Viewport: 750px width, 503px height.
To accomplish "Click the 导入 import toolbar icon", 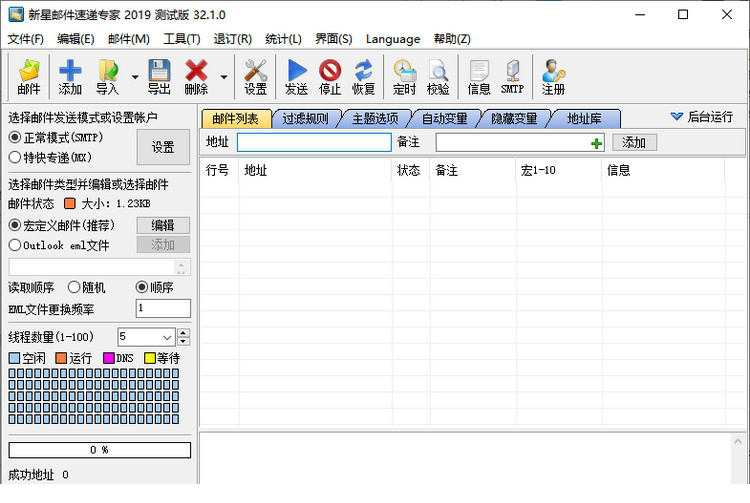I will [108, 77].
